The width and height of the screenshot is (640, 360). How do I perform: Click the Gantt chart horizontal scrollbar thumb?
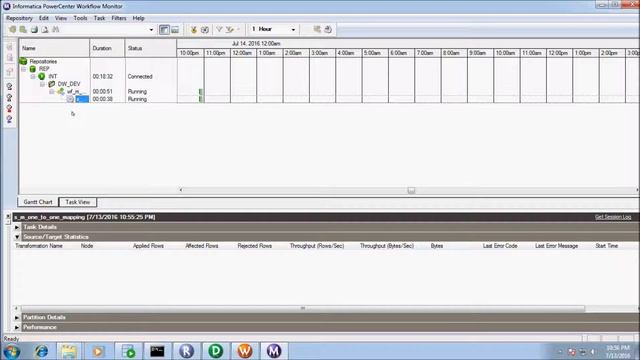(411, 190)
